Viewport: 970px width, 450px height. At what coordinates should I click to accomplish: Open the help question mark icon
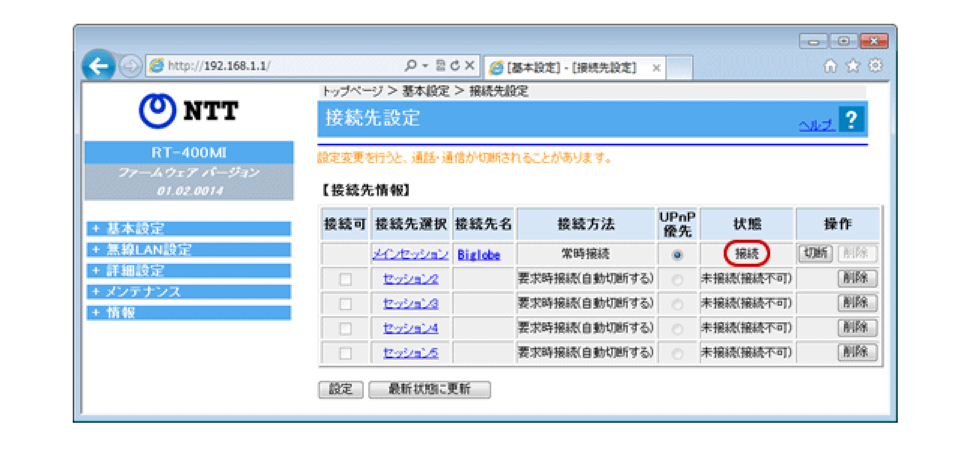(x=851, y=120)
